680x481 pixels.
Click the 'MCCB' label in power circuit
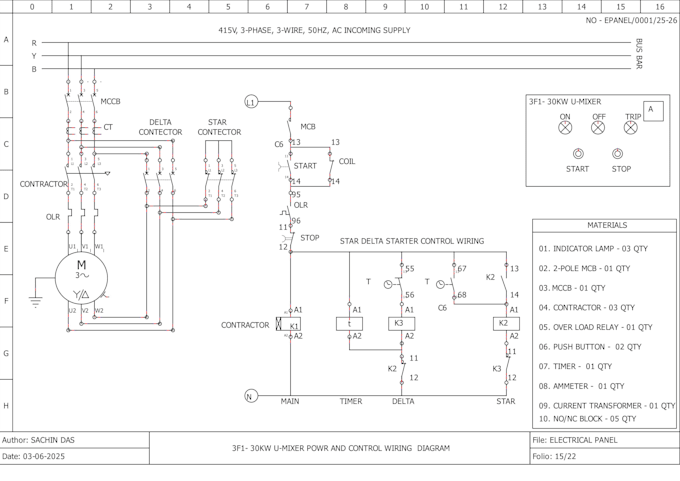point(110,101)
